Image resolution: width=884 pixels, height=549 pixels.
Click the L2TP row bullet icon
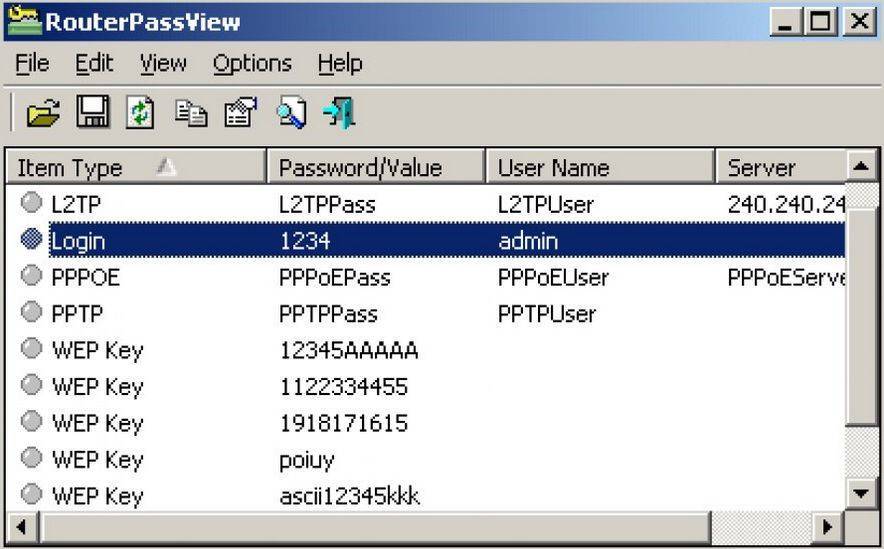(x=32, y=203)
